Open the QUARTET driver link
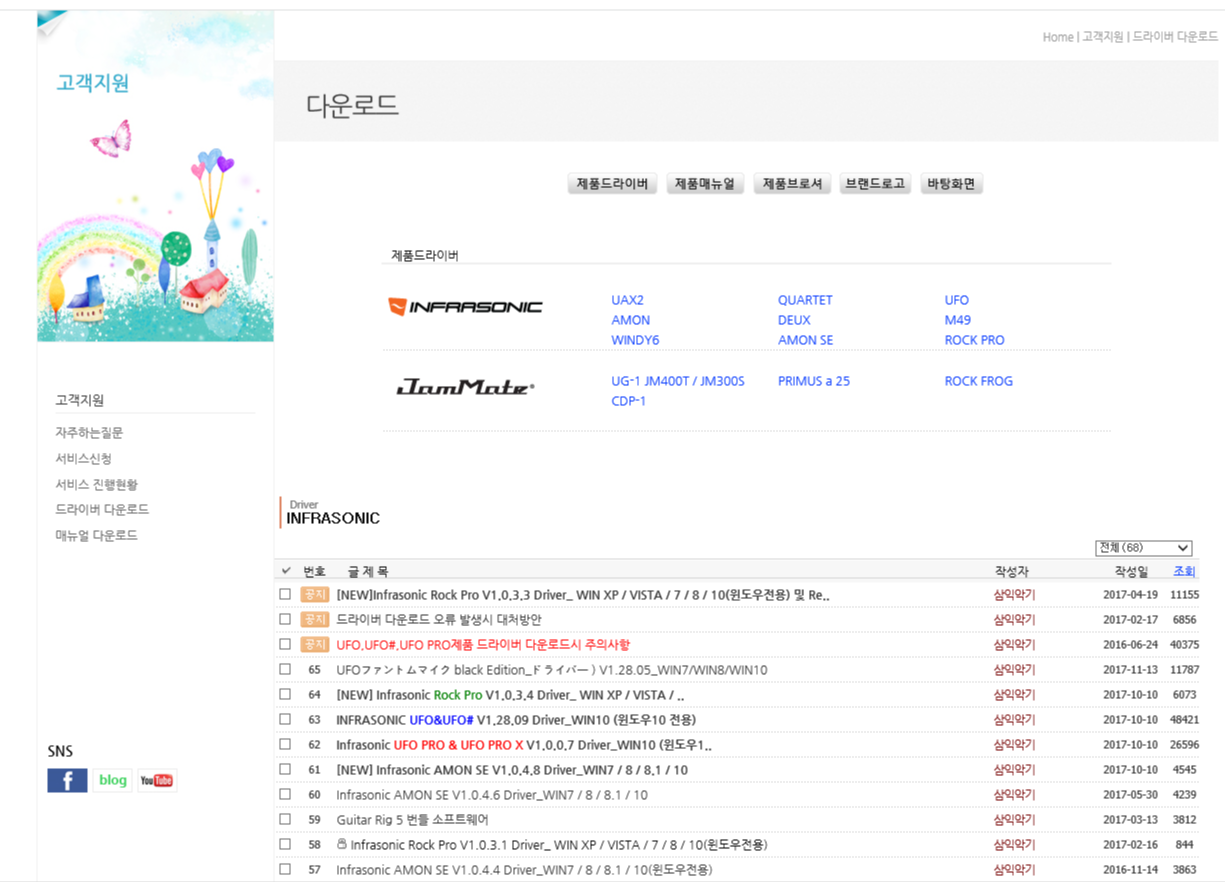Screen dimensions: 1225x882 coord(805,300)
